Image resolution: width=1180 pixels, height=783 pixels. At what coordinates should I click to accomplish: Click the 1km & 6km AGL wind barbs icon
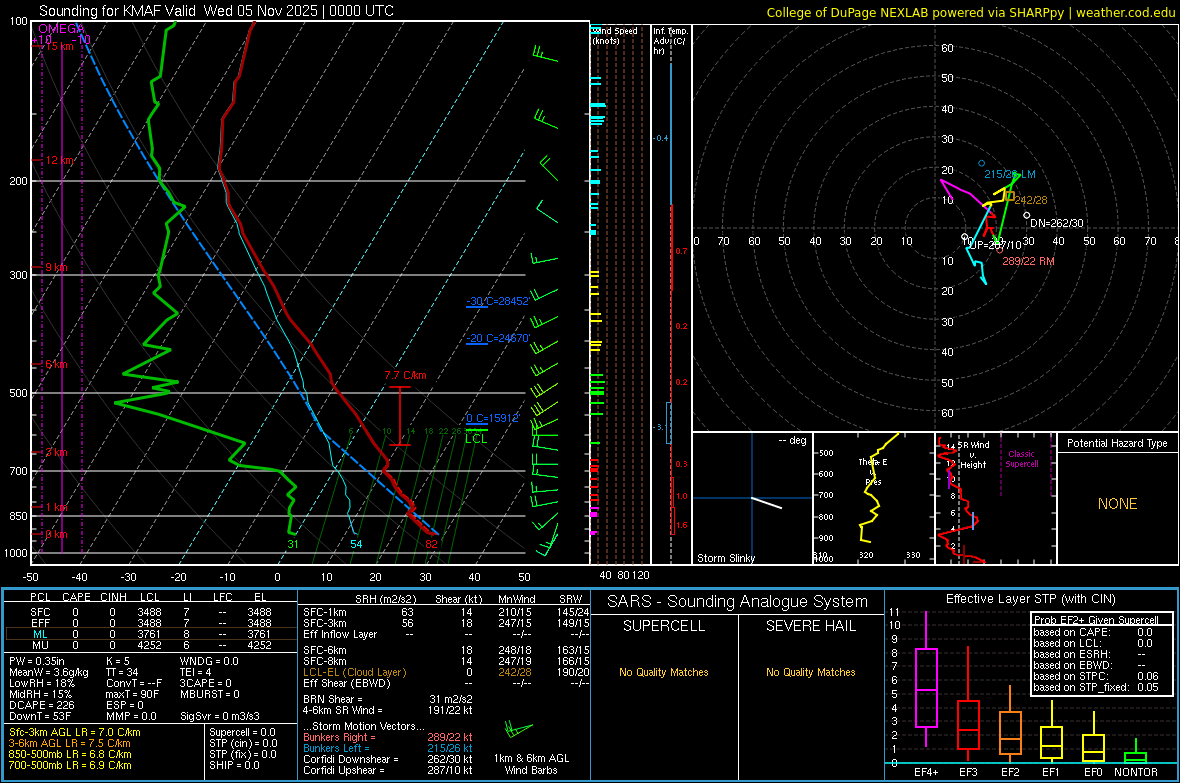[x=519, y=730]
